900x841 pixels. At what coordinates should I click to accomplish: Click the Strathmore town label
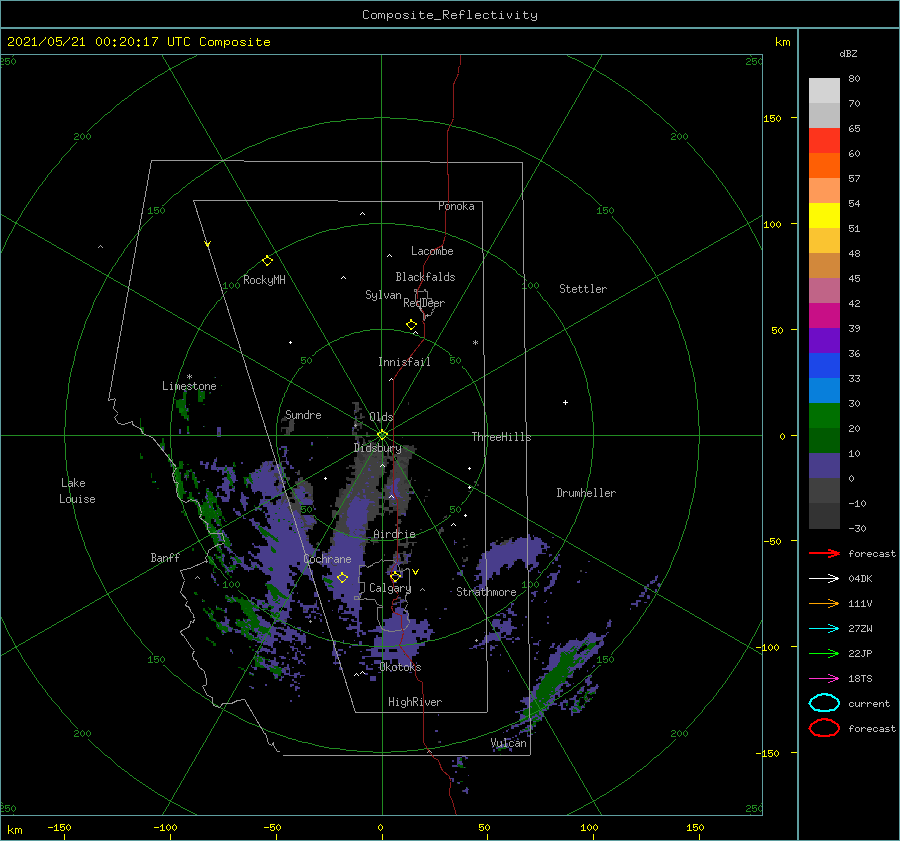[x=486, y=592]
